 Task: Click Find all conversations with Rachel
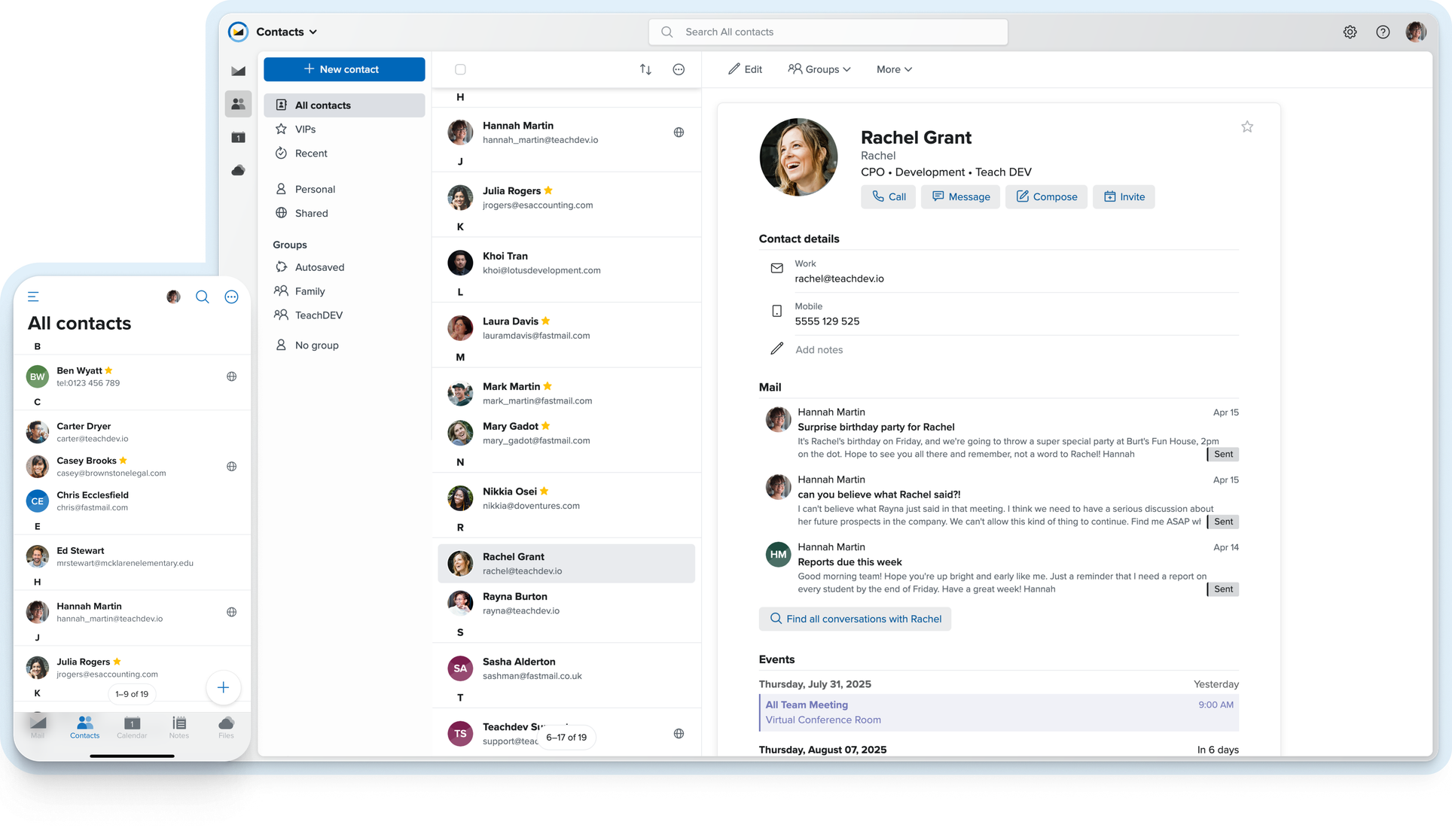(855, 618)
